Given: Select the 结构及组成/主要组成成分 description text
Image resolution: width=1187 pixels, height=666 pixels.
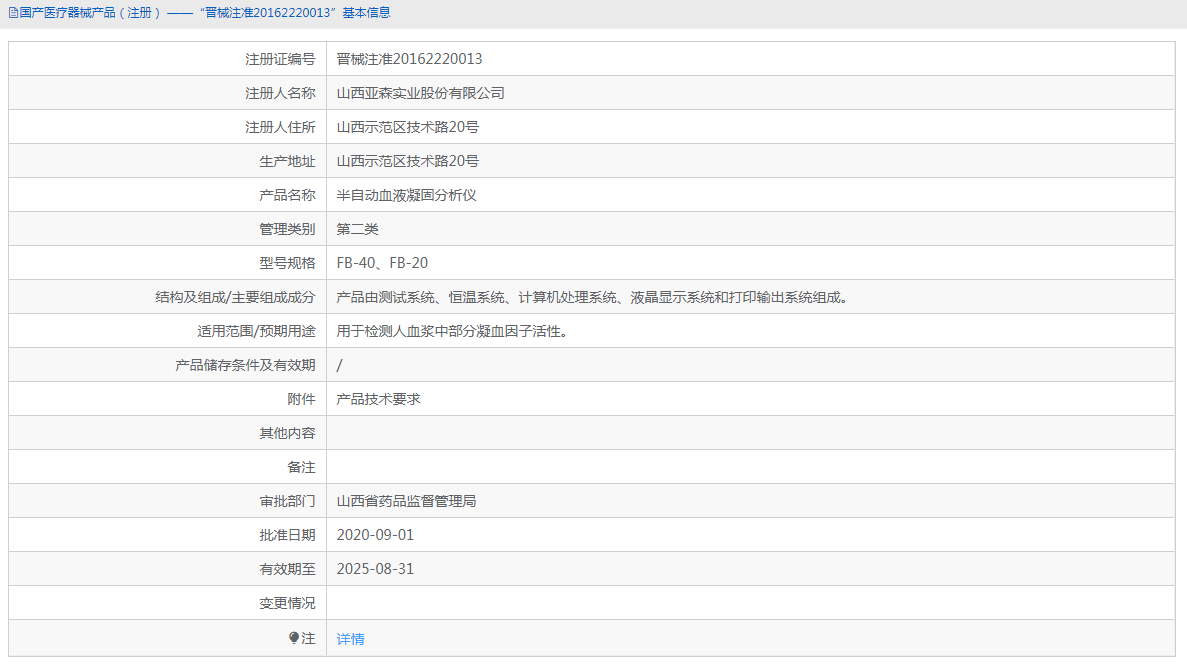Looking at the screenshot, I should point(590,296).
